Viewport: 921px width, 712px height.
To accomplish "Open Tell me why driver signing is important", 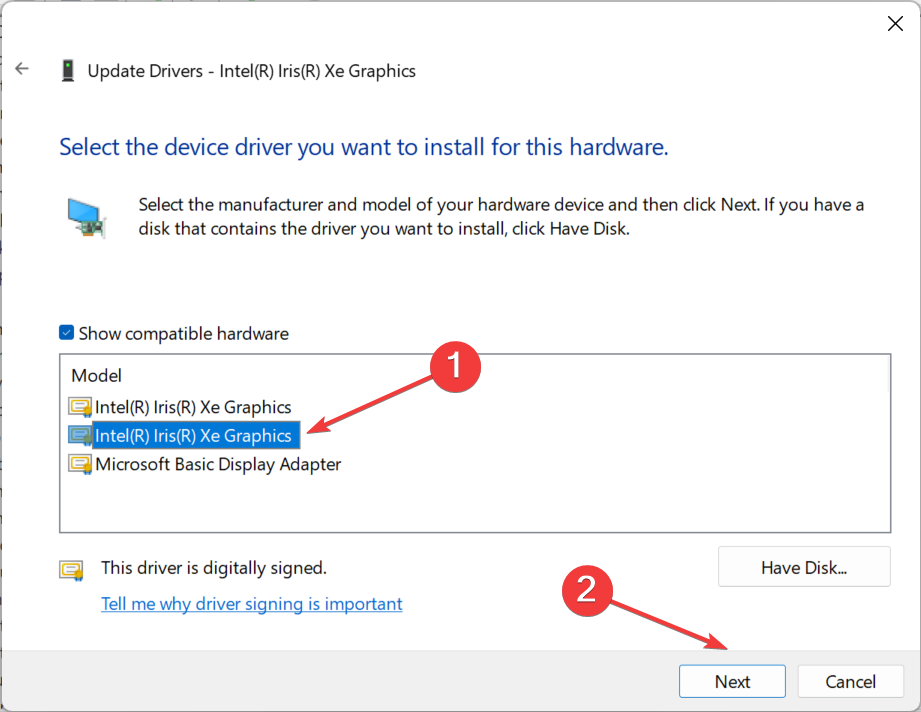I will point(251,604).
